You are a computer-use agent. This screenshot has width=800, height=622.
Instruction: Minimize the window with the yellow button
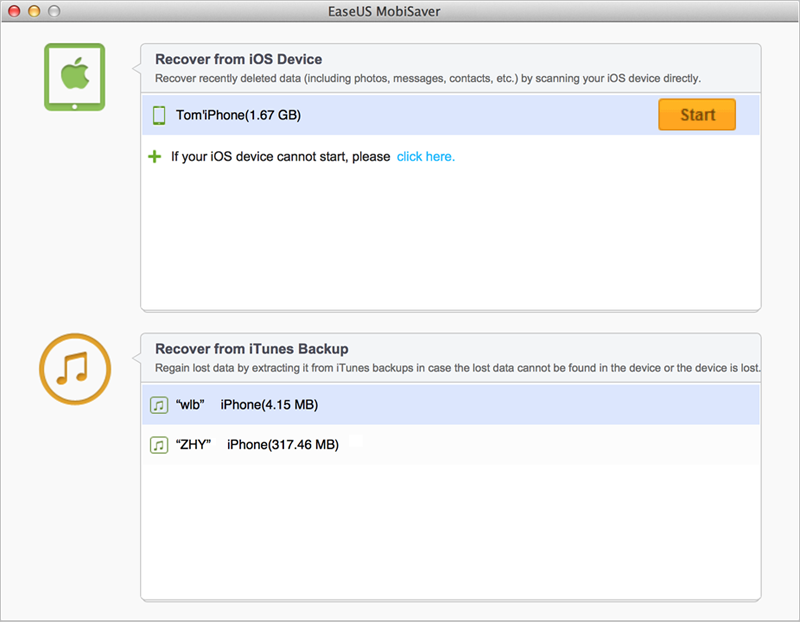point(33,11)
